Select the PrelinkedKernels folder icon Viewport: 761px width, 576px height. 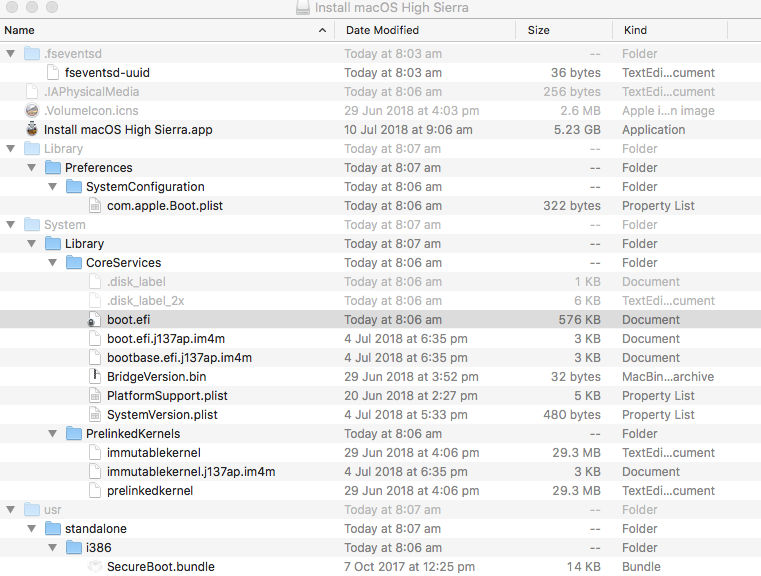coord(74,433)
